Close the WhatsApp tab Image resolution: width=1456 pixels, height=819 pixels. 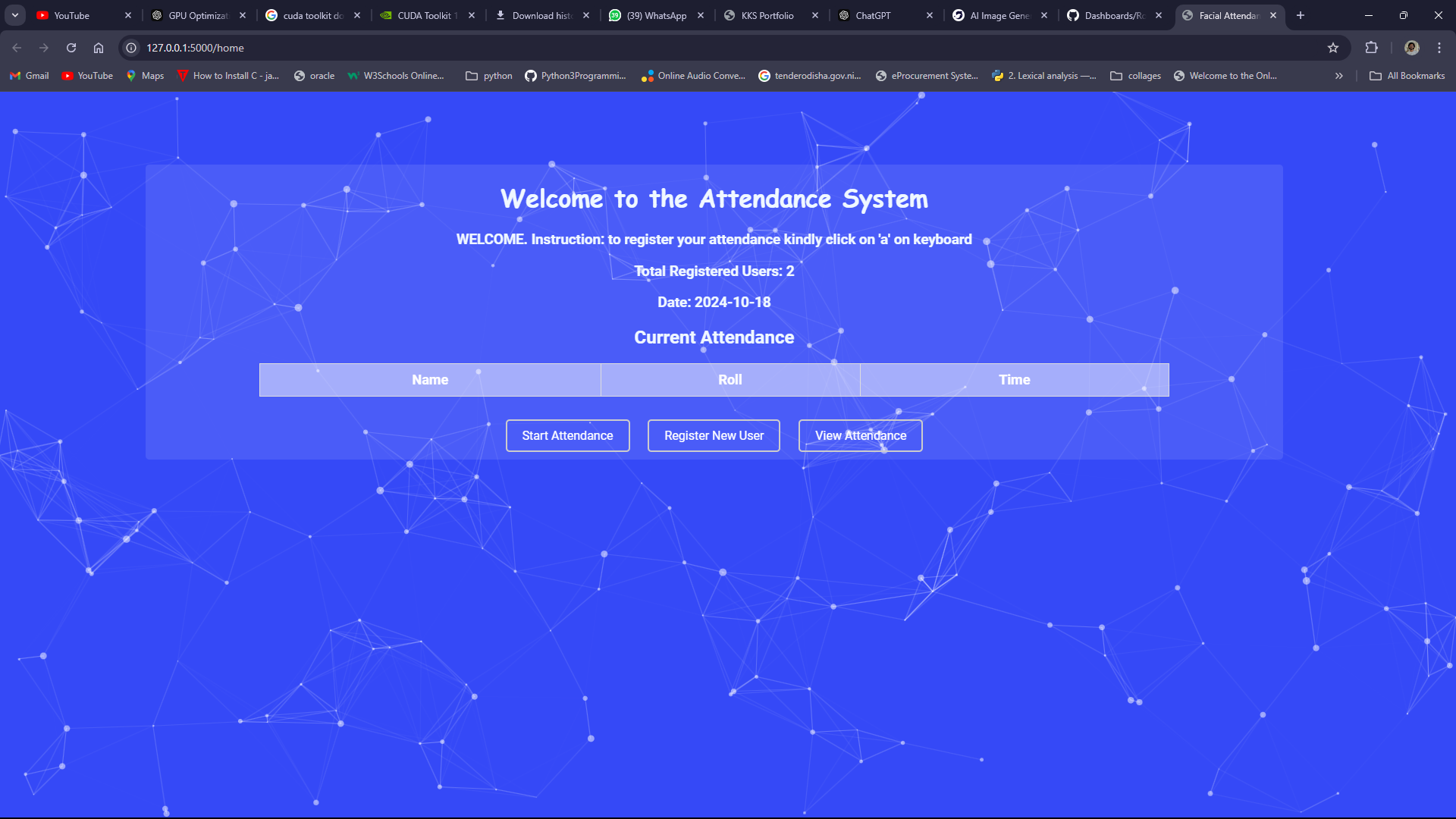(x=701, y=15)
